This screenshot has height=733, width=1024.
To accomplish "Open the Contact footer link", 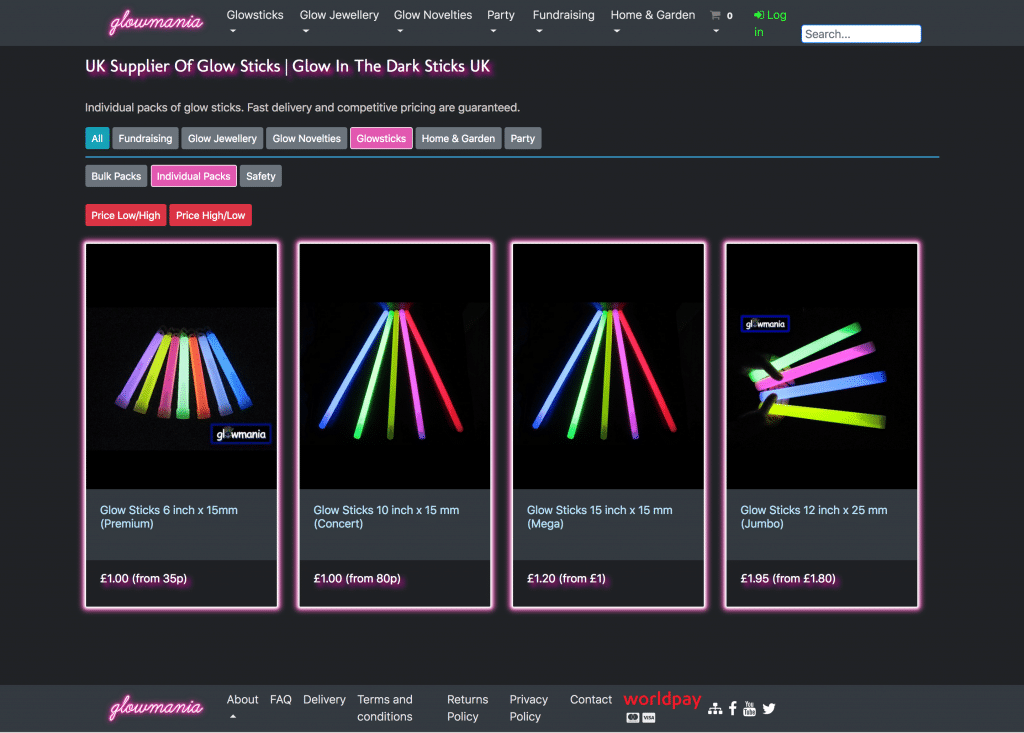I will click(591, 700).
